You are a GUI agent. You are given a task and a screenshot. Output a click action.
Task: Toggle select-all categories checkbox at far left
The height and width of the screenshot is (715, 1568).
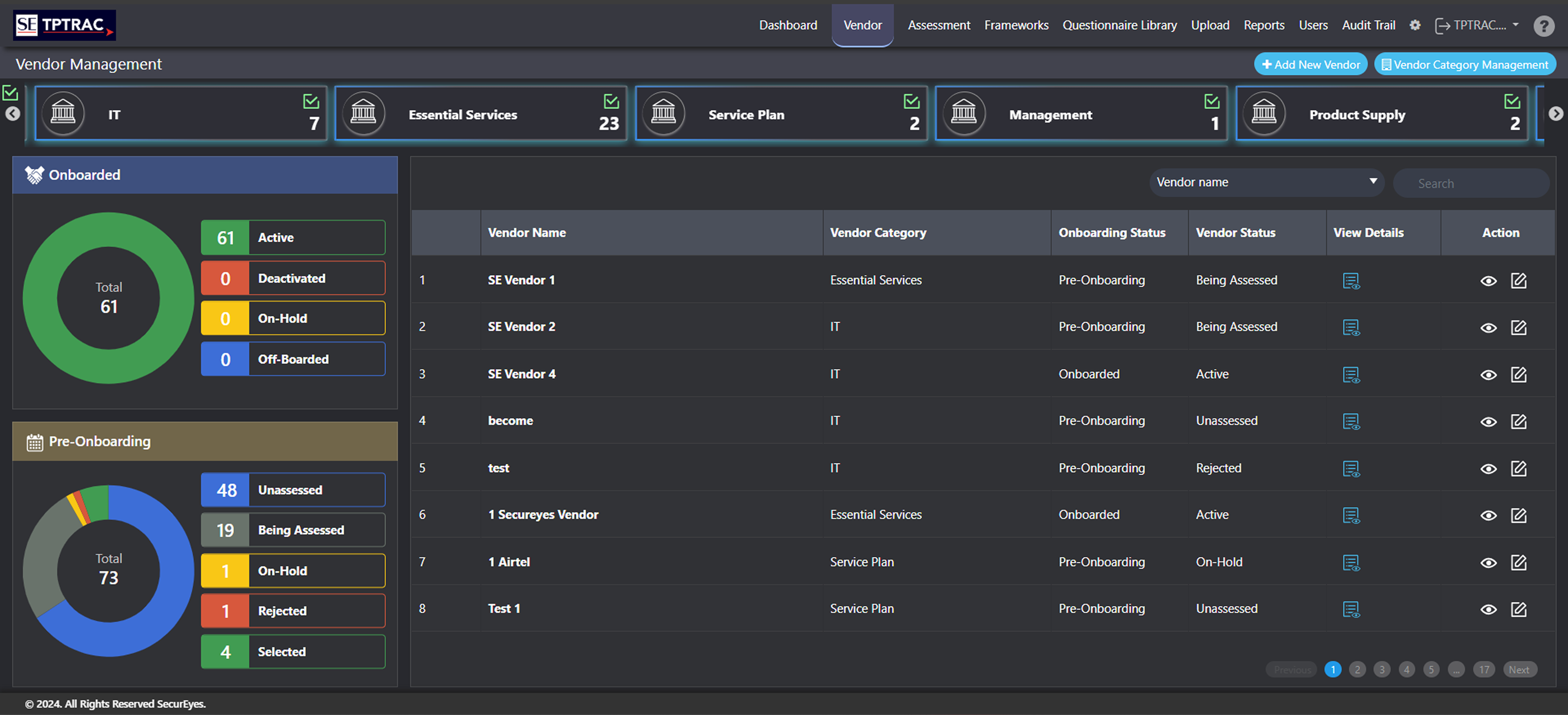[x=10, y=93]
